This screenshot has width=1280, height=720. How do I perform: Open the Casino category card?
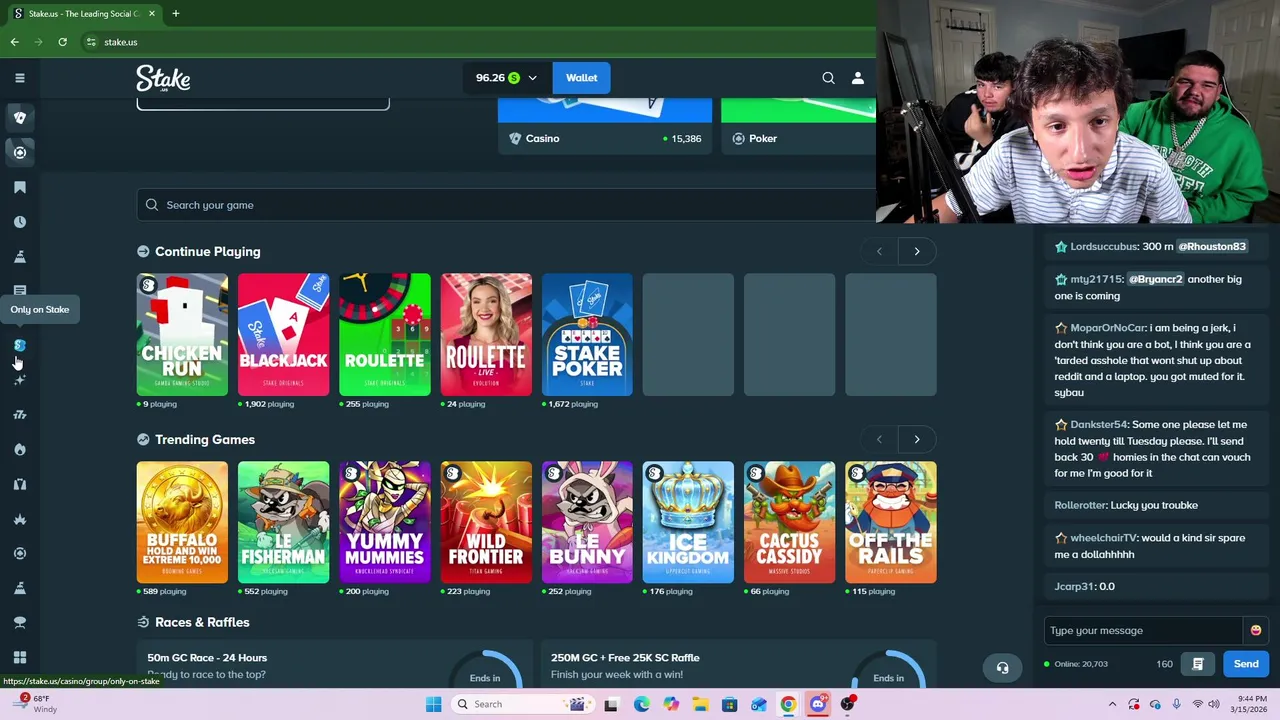pos(604,127)
